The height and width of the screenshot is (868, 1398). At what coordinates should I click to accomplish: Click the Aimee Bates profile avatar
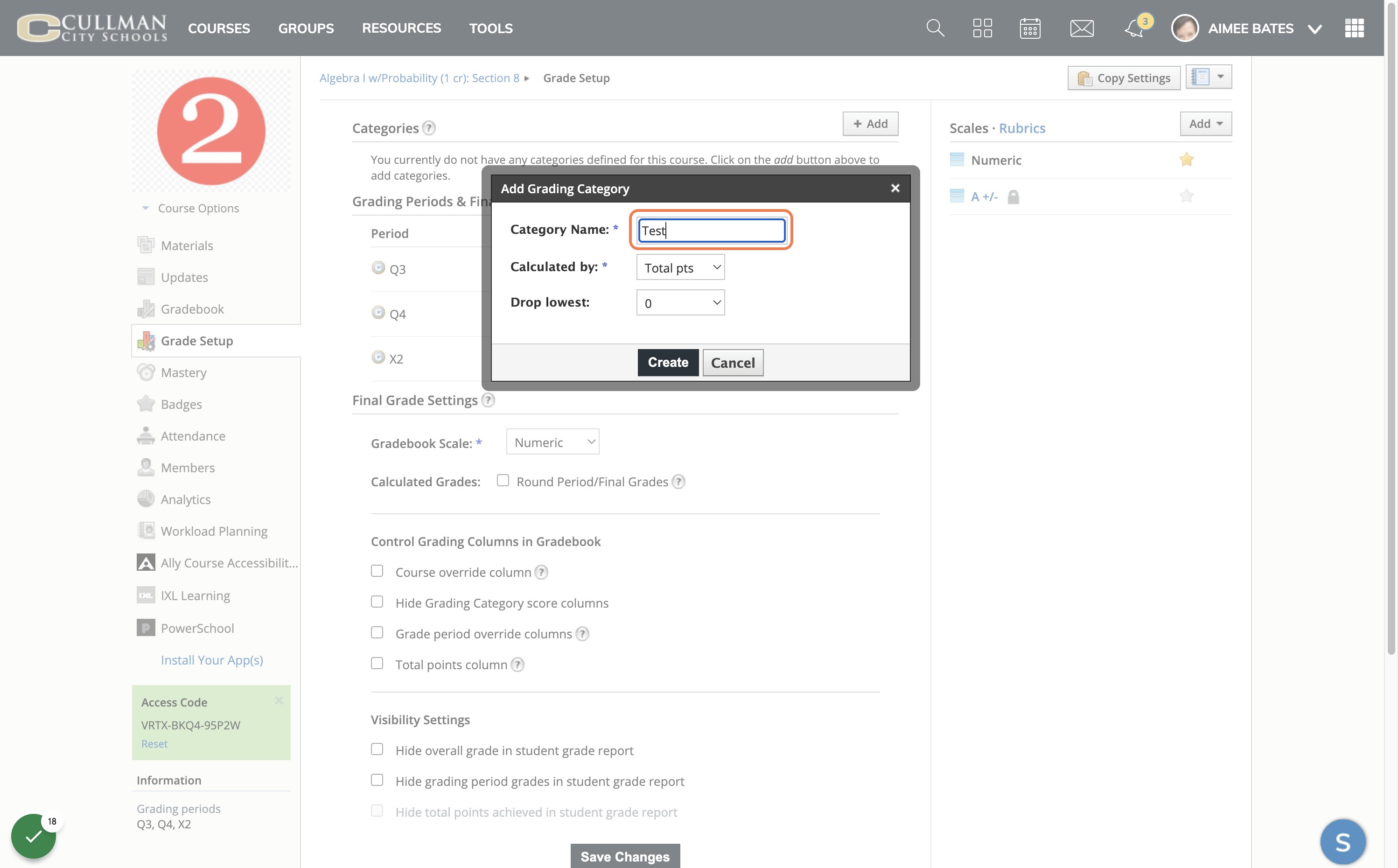click(x=1184, y=28)
